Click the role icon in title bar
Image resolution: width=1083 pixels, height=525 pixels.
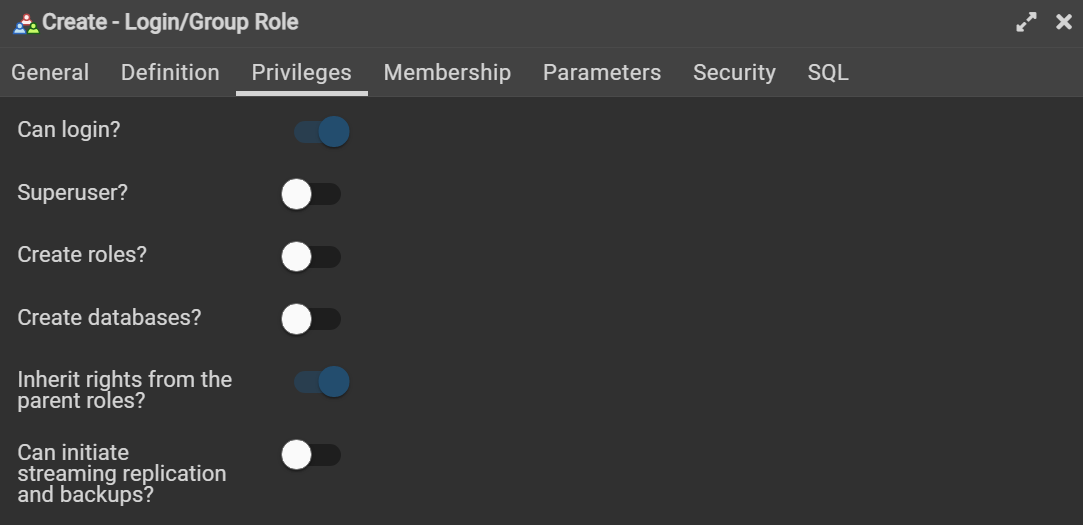tap(25, 23)
